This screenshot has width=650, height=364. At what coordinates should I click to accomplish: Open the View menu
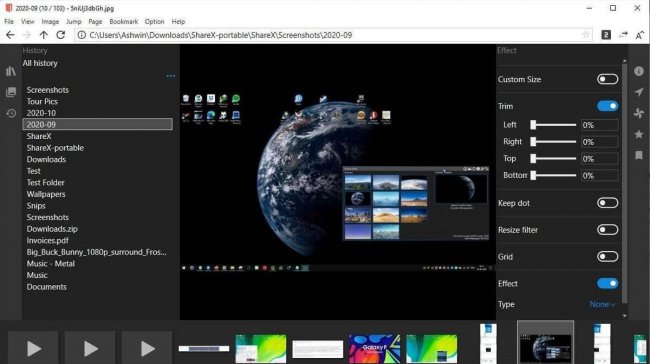(x=28, y=22)
